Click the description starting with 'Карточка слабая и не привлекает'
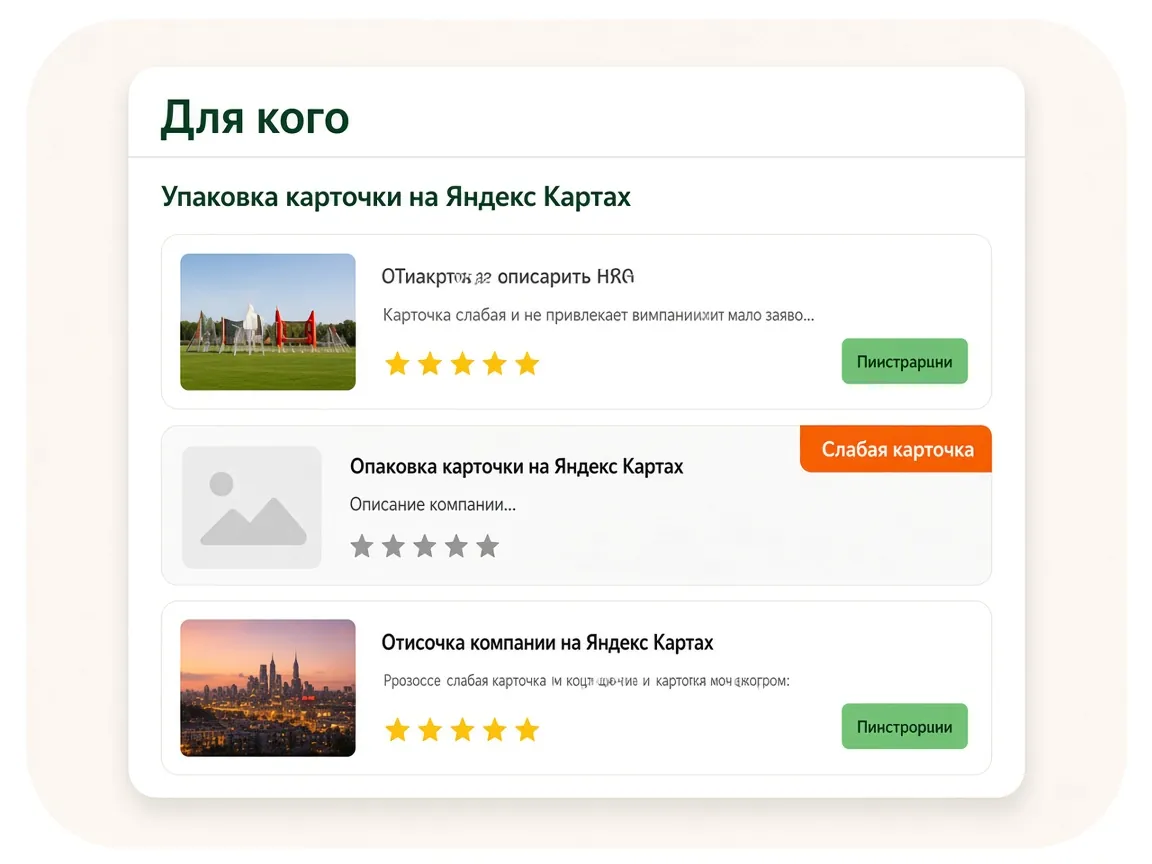Screen dimensions: 1152x864 point(599,315)
